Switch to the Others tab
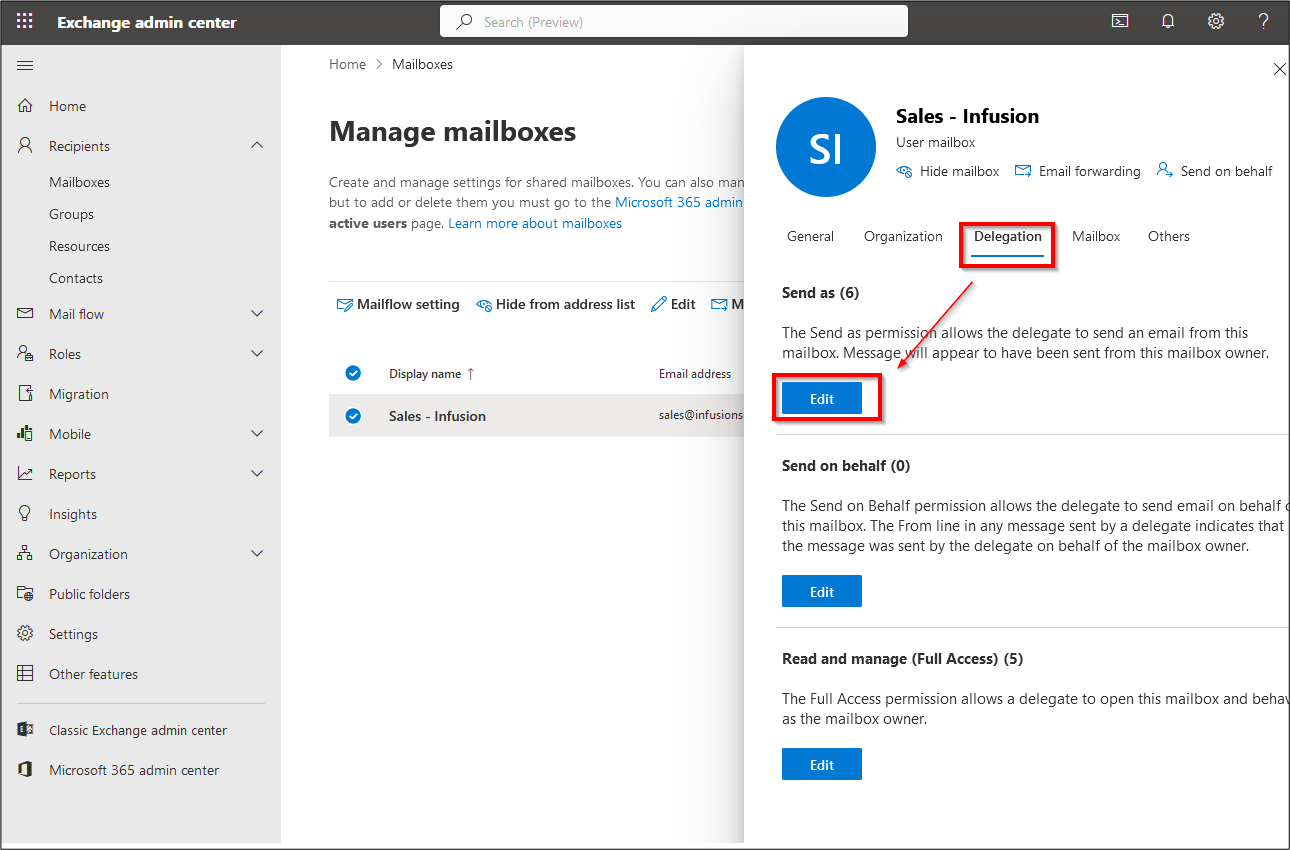This screenshot has height=850, width=1290. [1169, 237]
